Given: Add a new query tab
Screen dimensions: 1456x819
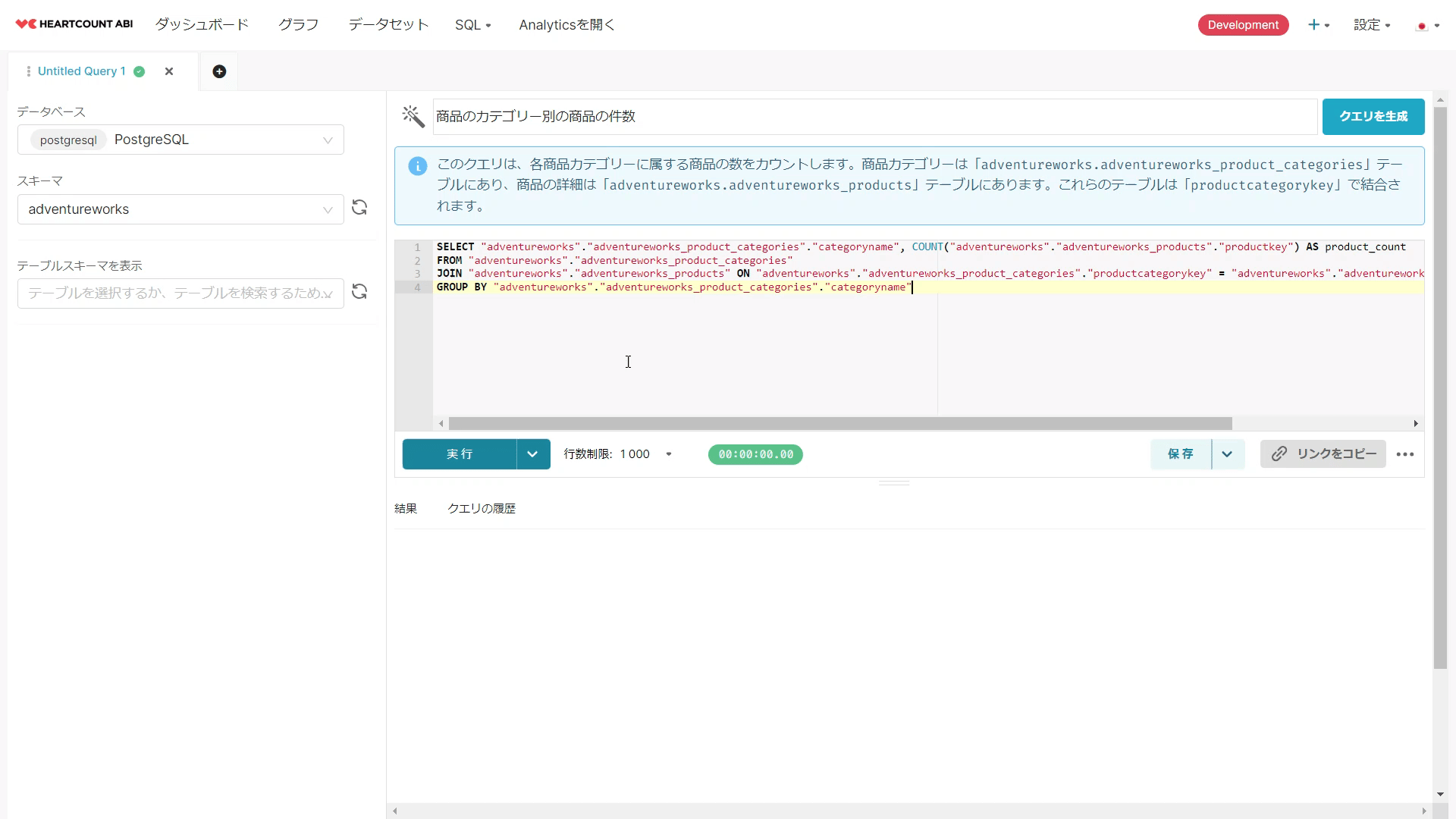Looking at the screenshot, I should (219, 71).
